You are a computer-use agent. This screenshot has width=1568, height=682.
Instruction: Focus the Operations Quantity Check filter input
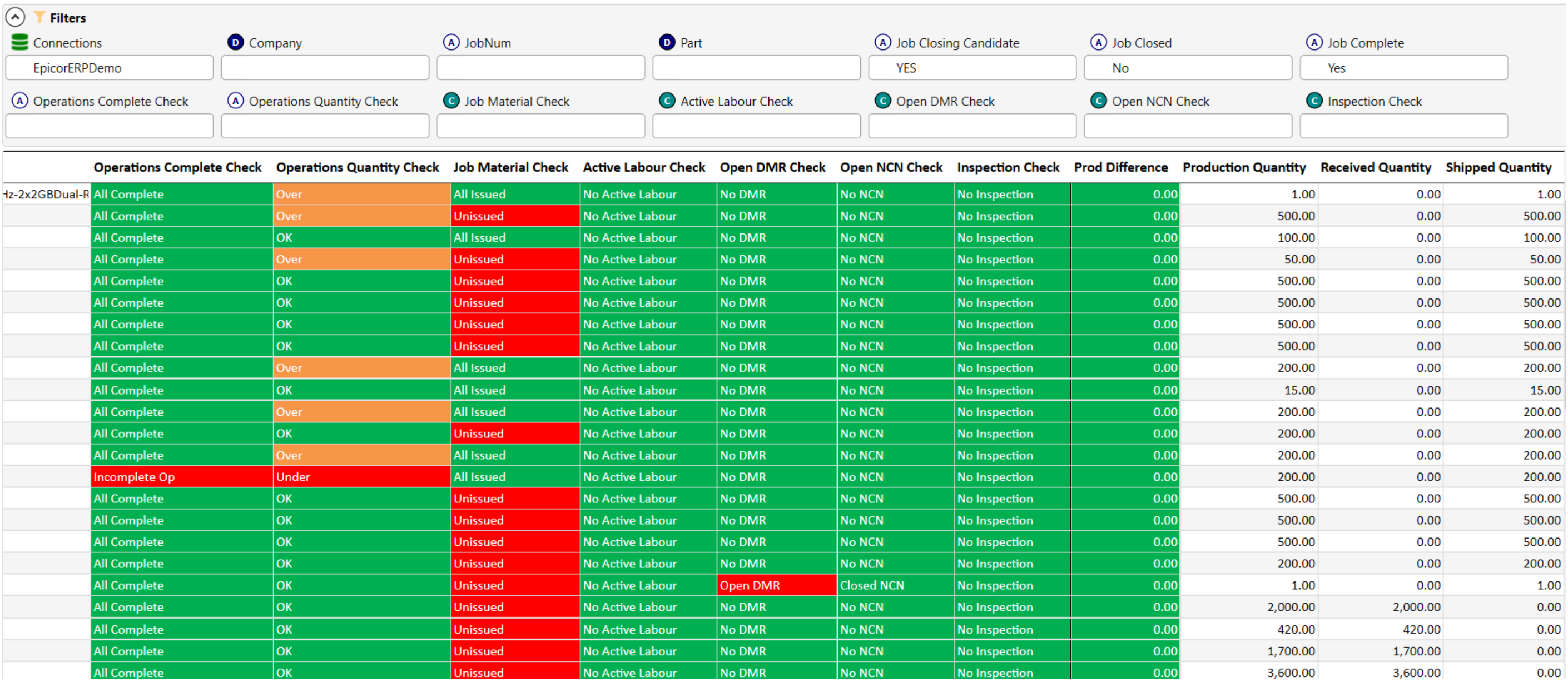point(325,126)
